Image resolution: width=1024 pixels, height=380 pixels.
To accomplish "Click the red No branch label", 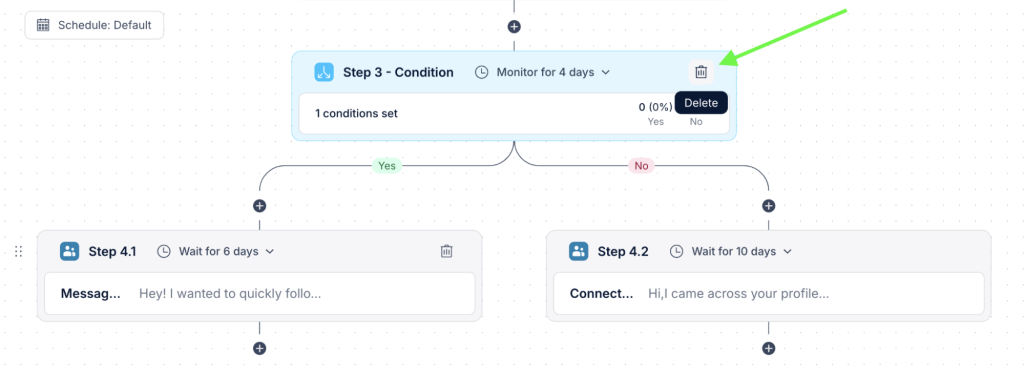I will (641, 166).
